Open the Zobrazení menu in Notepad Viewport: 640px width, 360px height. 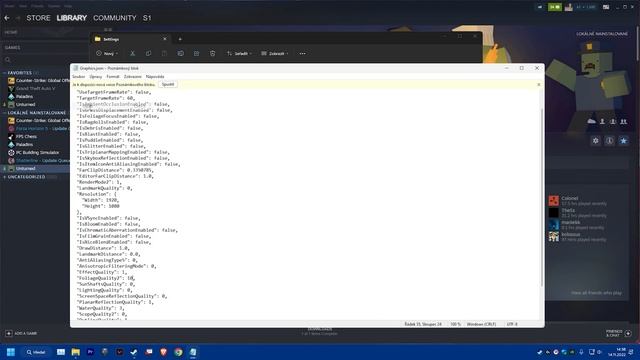132,77
